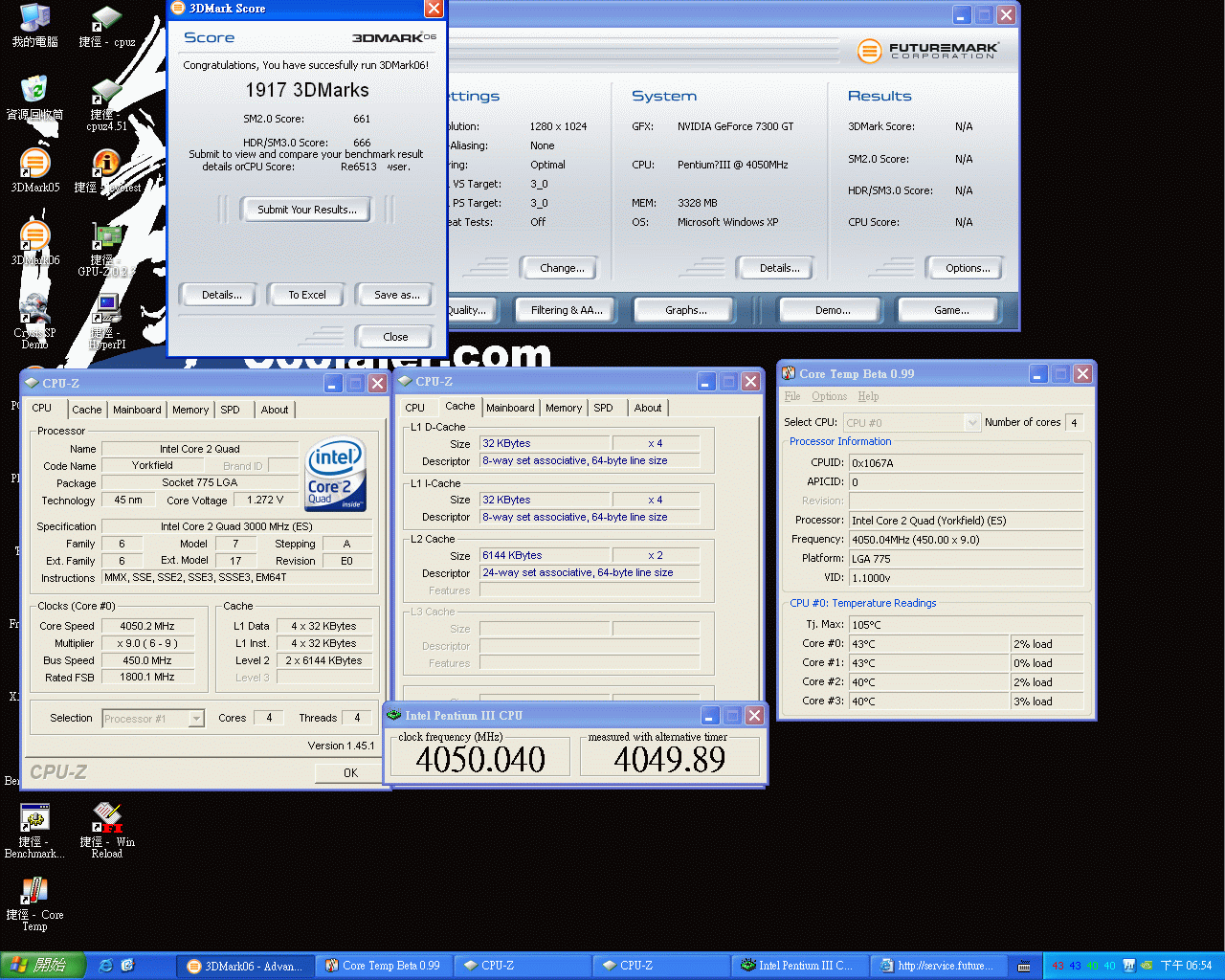Click the Results Options button
This screenshot has width=1225, height=980.
(x=968, y=268)
